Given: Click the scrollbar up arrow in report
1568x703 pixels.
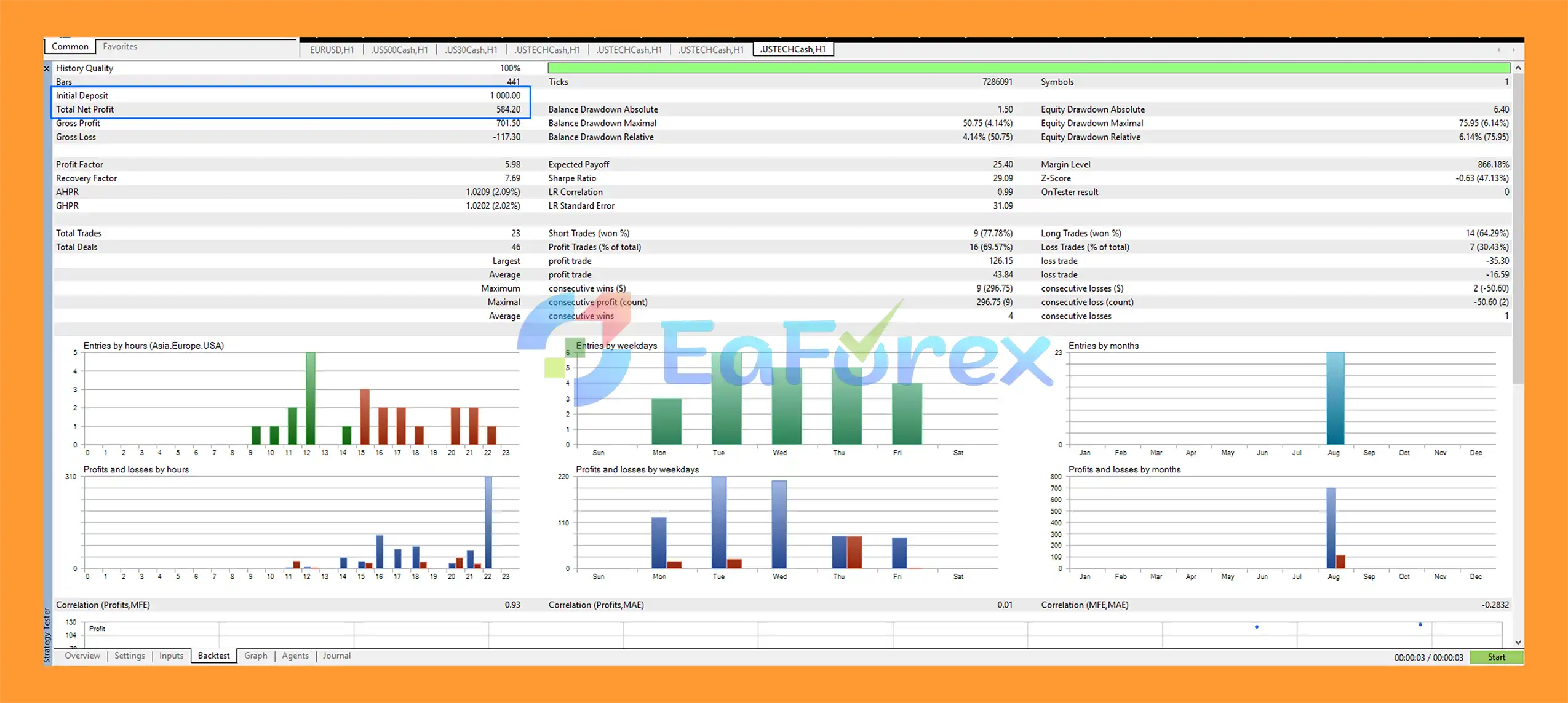Looking at the screenshot, I should [x=1518, y=68].
